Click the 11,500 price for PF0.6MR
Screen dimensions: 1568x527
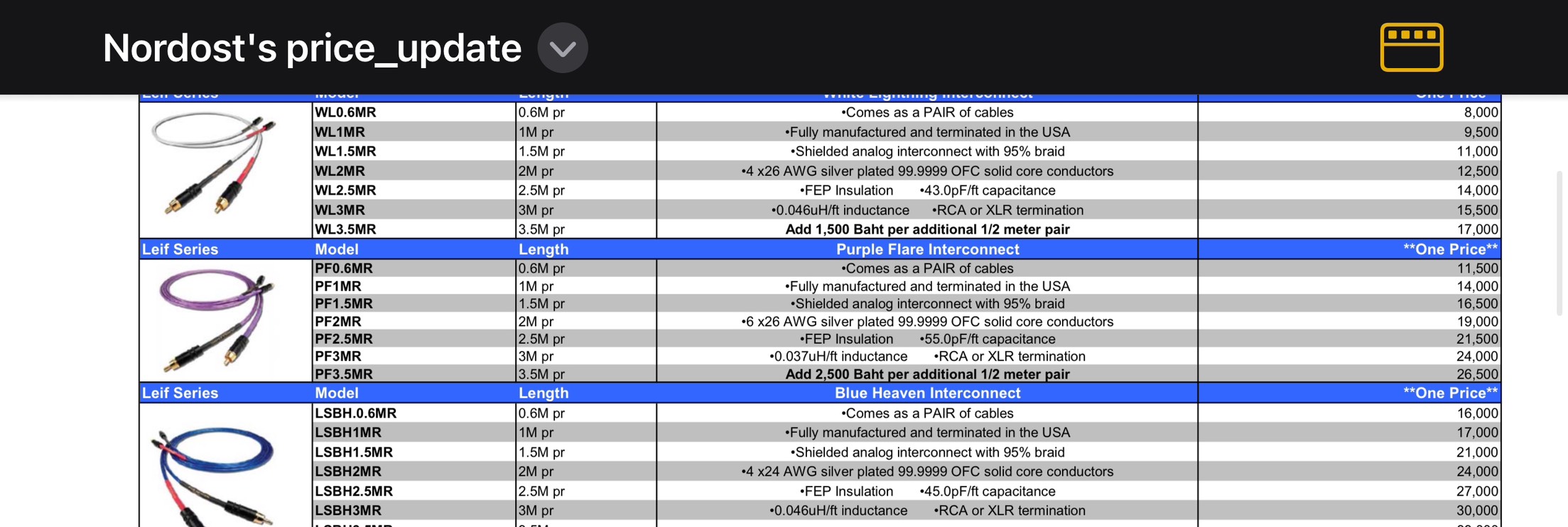1477,268
